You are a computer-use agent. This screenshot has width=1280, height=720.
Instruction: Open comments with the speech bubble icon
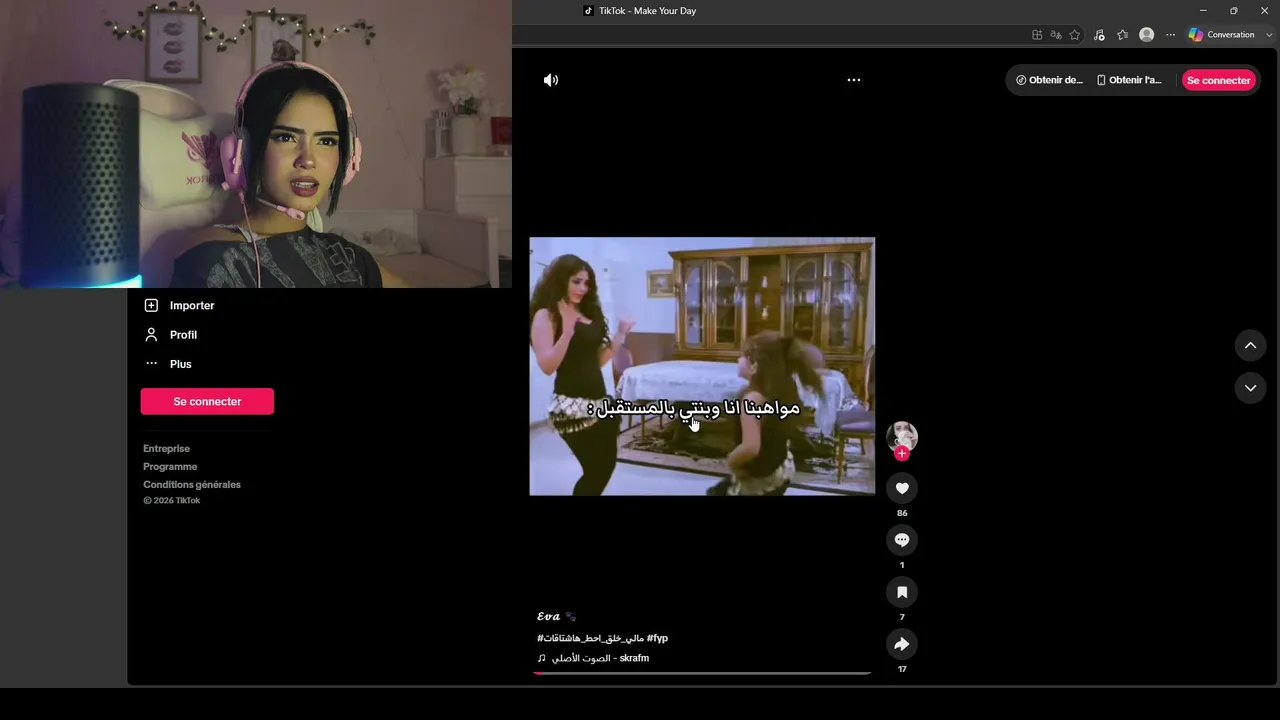click(x=902, y=540)
